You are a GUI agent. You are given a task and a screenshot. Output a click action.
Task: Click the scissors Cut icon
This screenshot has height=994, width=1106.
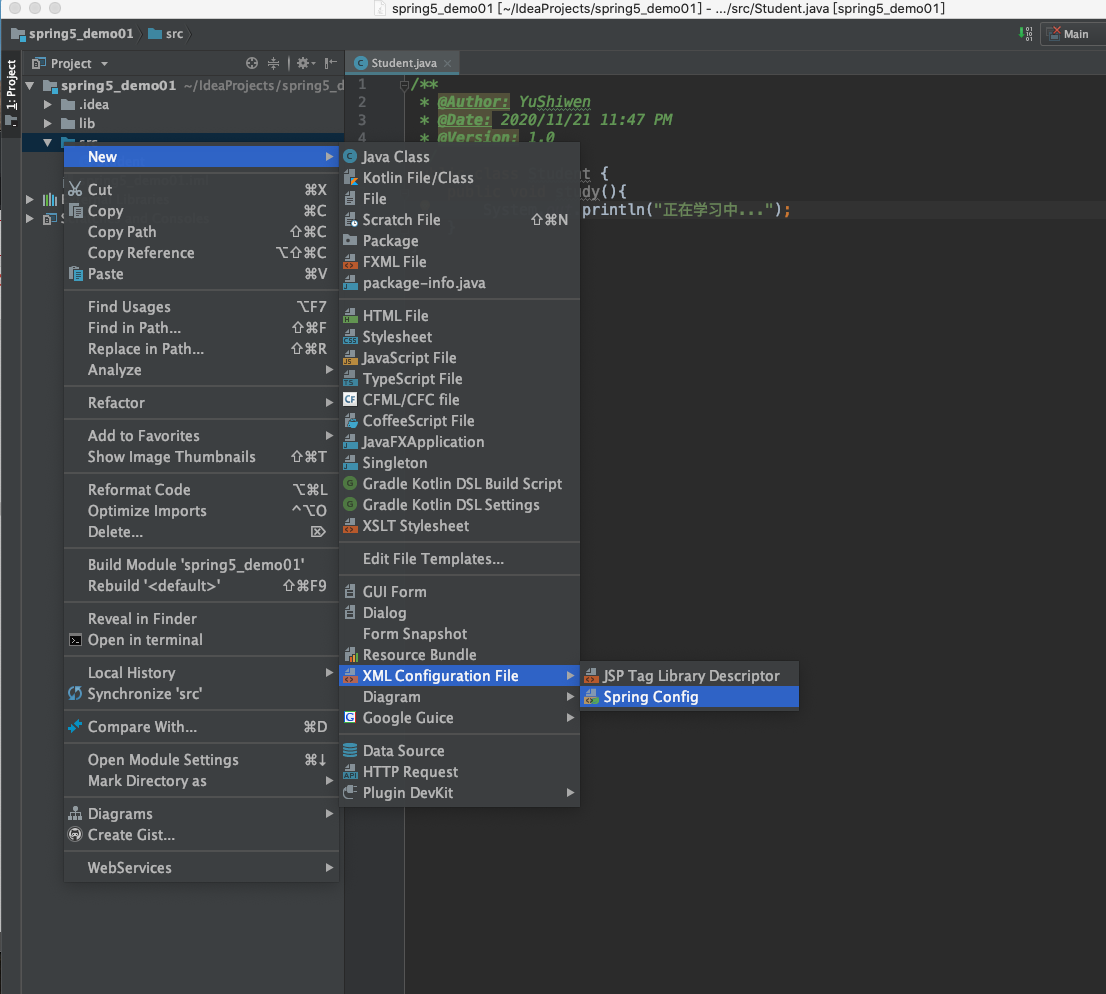point(75,189)
